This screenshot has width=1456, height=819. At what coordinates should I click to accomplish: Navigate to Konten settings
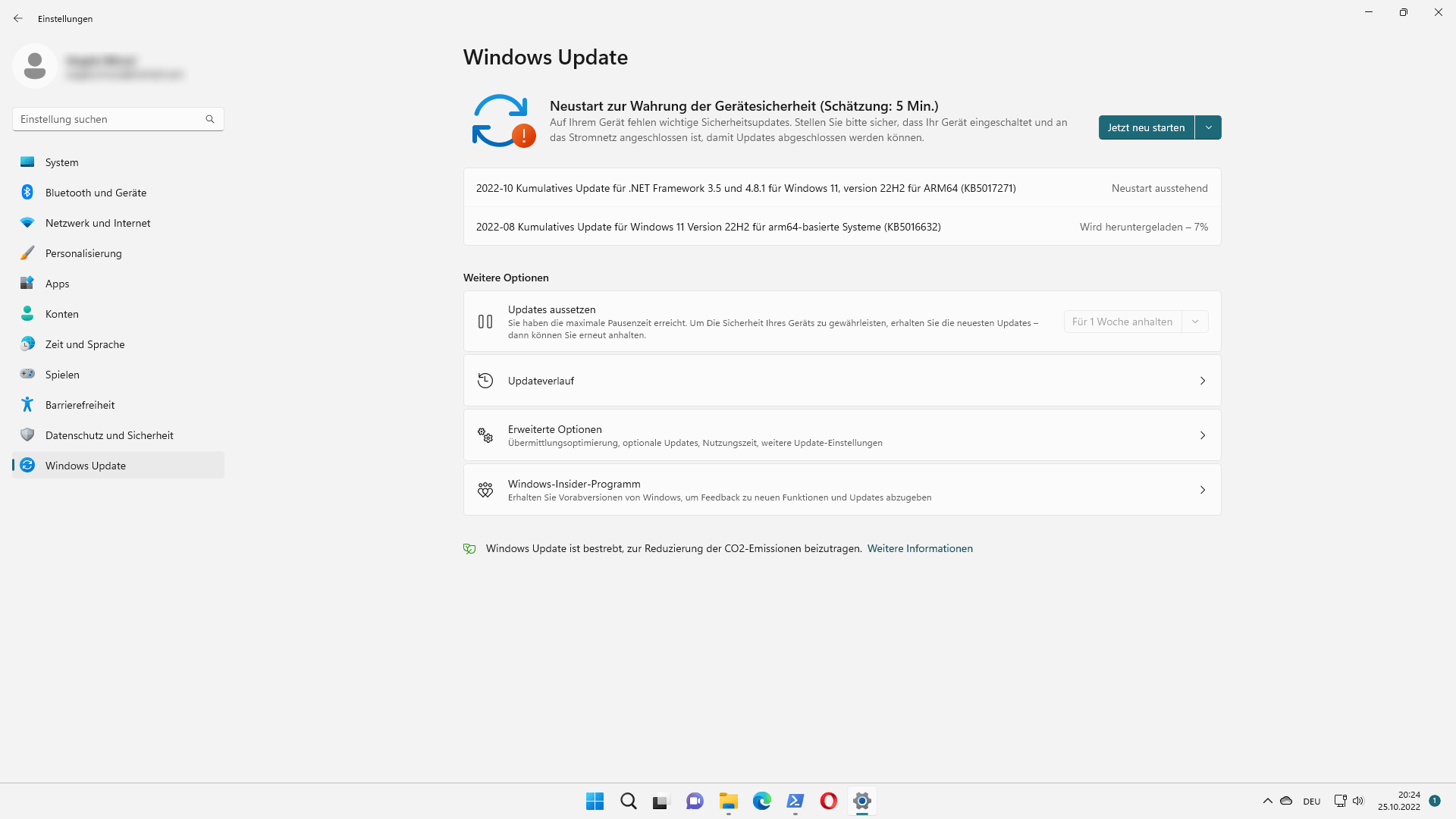click(x=118, y=314)
